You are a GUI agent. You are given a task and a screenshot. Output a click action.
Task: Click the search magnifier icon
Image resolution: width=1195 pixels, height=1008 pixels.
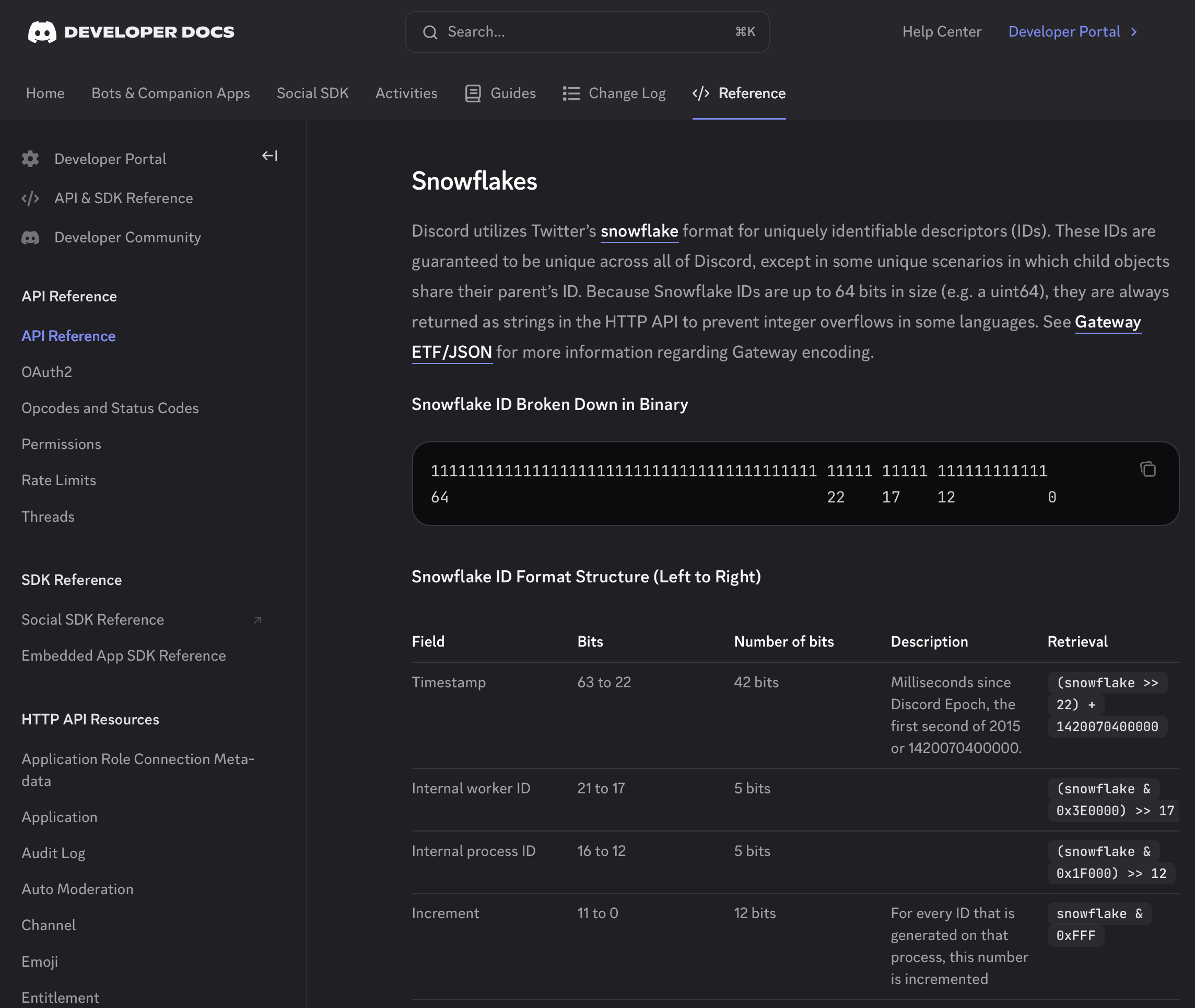tap(430, 32)
